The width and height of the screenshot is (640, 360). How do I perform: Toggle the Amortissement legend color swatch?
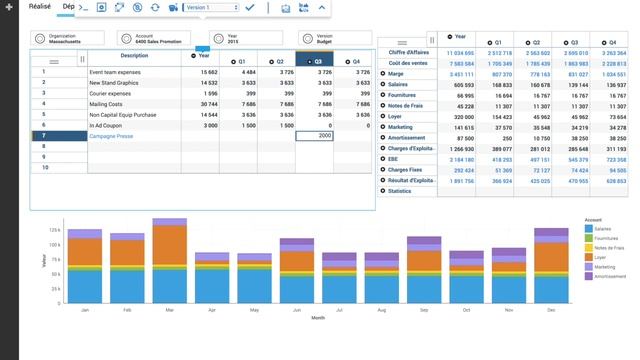coord(589,276)
